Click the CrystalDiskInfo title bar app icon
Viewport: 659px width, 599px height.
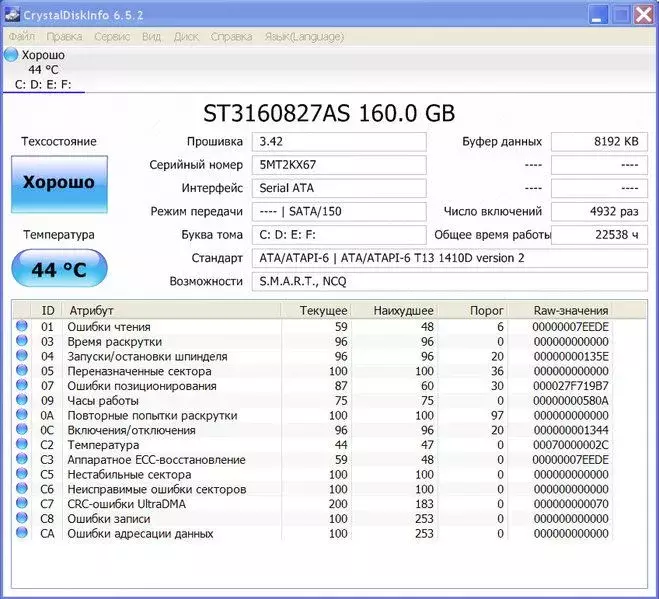[x=12, y=15]
